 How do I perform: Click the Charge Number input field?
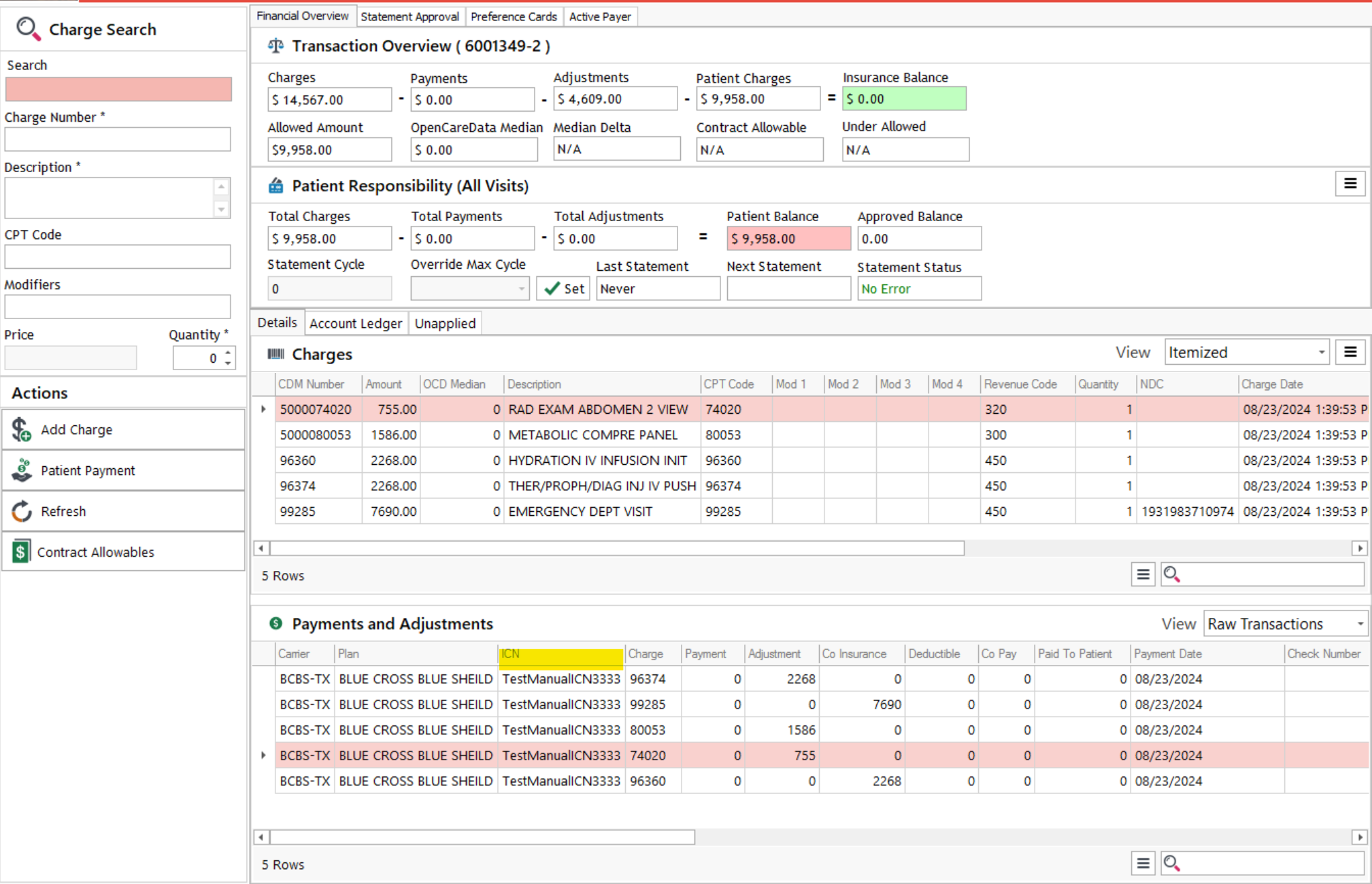118,140
